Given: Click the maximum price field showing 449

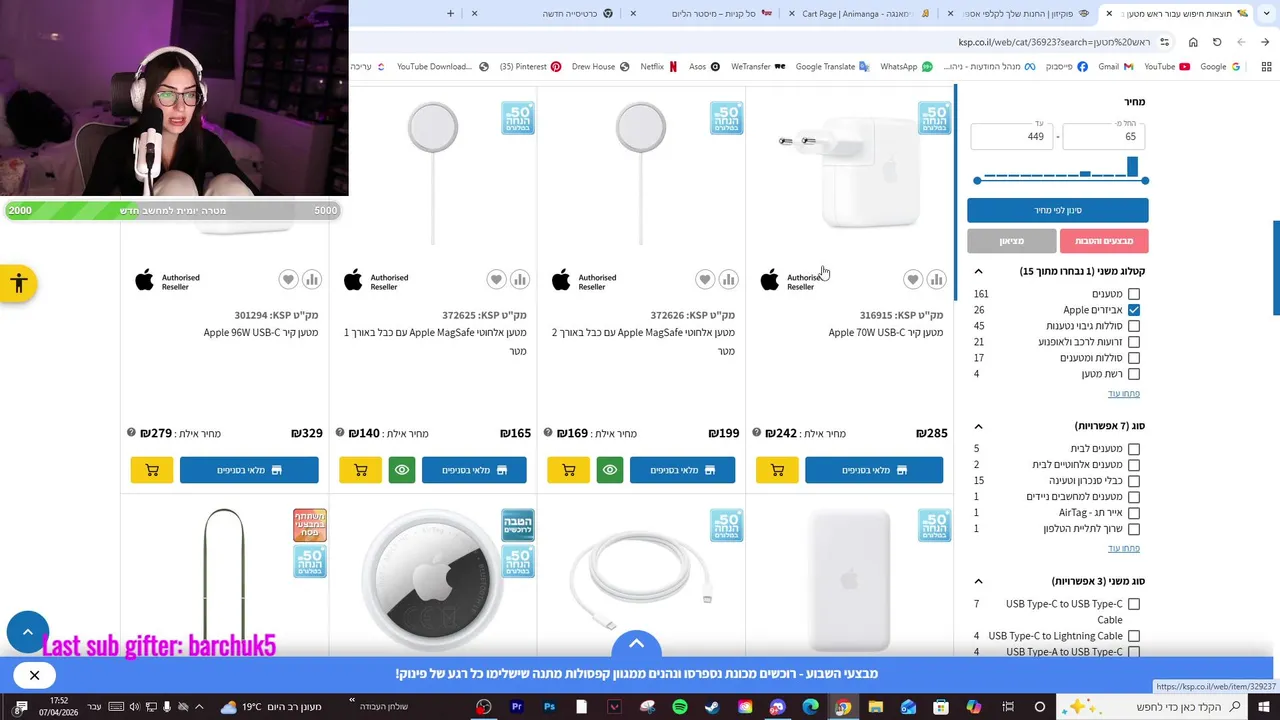Looking at the screenshot, I should click(1012, 137).
